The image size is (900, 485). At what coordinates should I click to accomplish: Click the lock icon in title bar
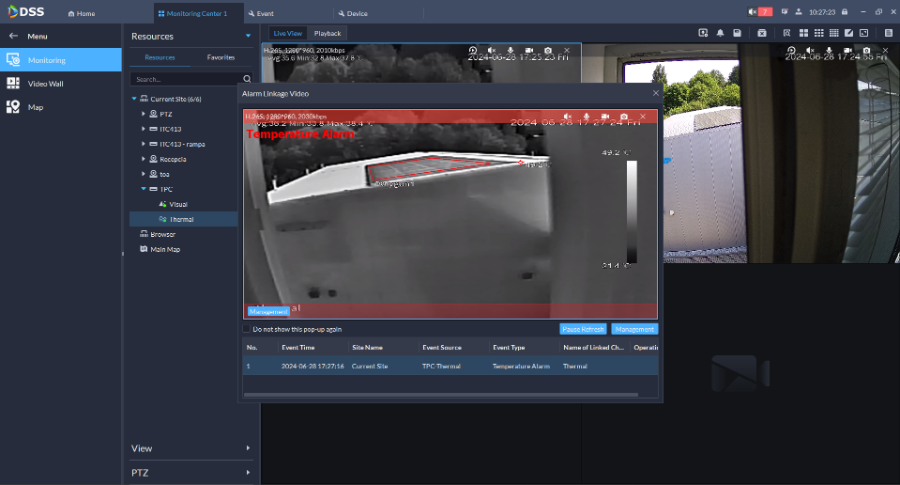(845, 12)
